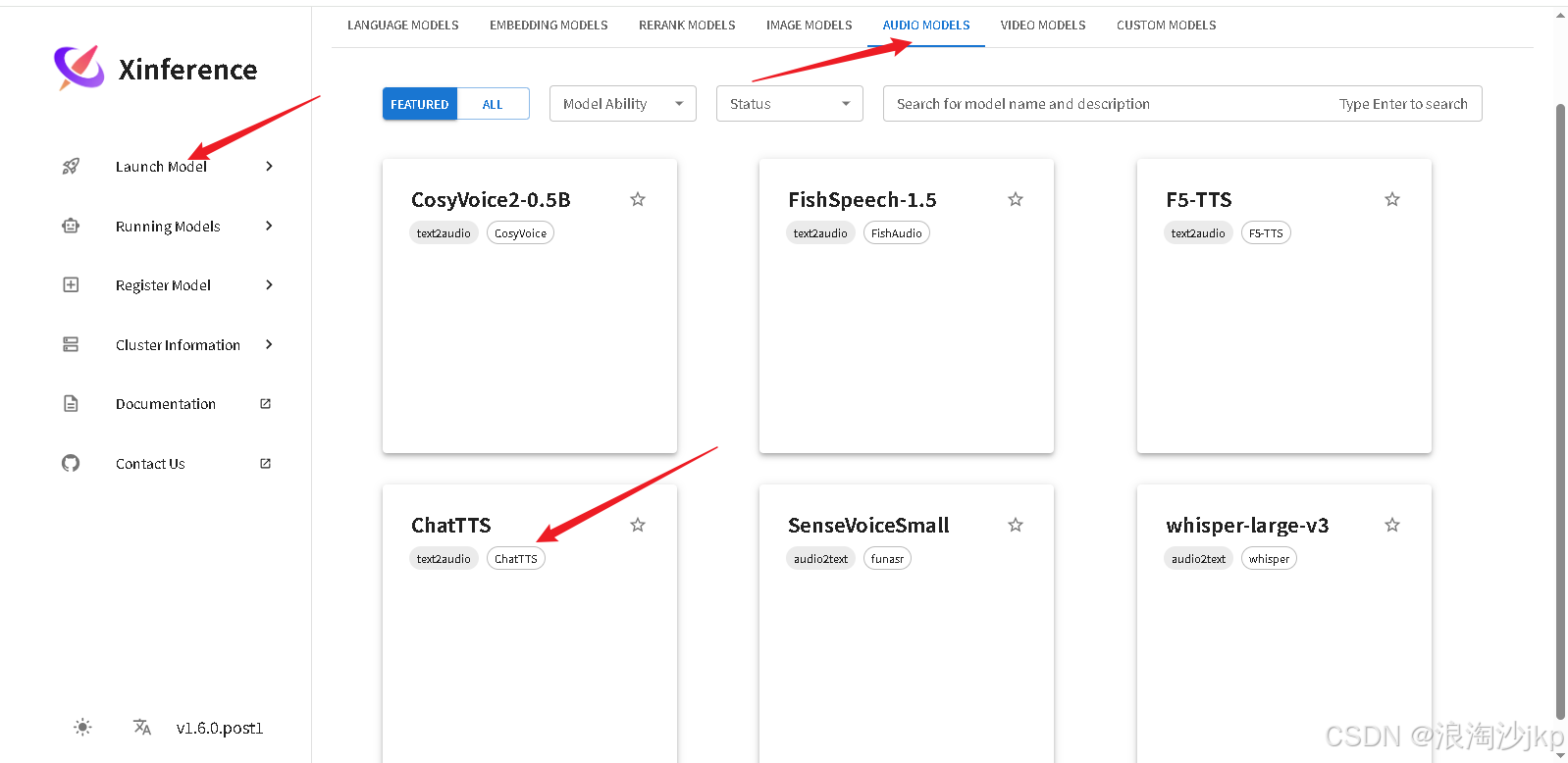The width and height of the screenshot is (1568, 763).
Task: Click the ChatTTS tag chip
Action: point(516,558)
